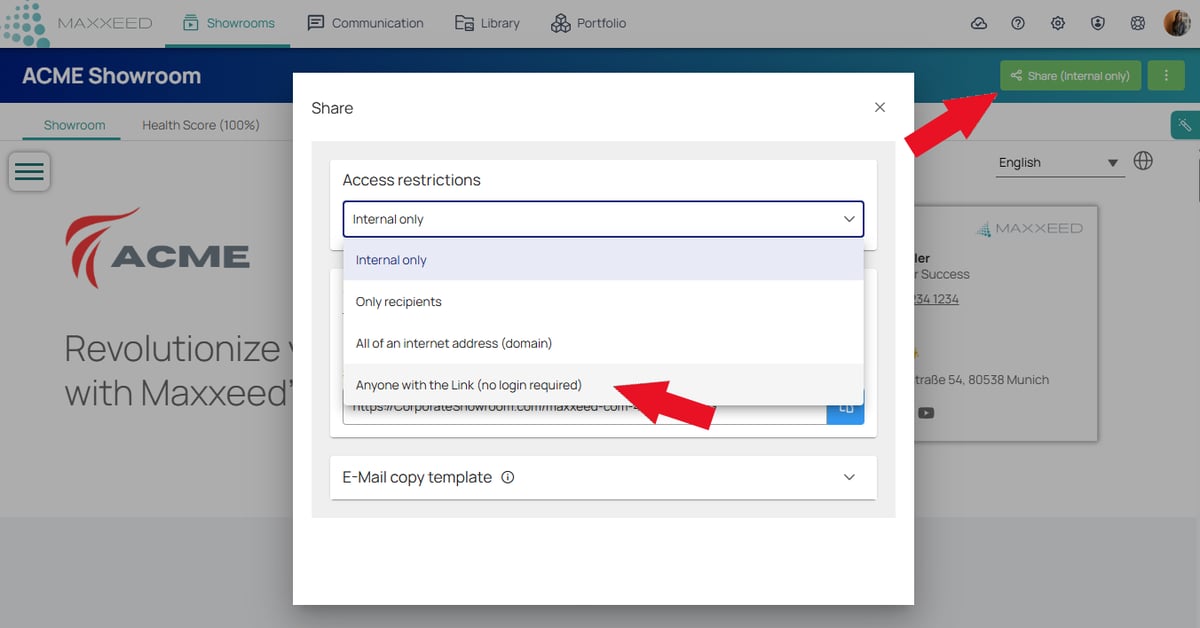The image size is (1200, 628).
Task: Open the Library navigation tab
Action: tap(487, 23)
